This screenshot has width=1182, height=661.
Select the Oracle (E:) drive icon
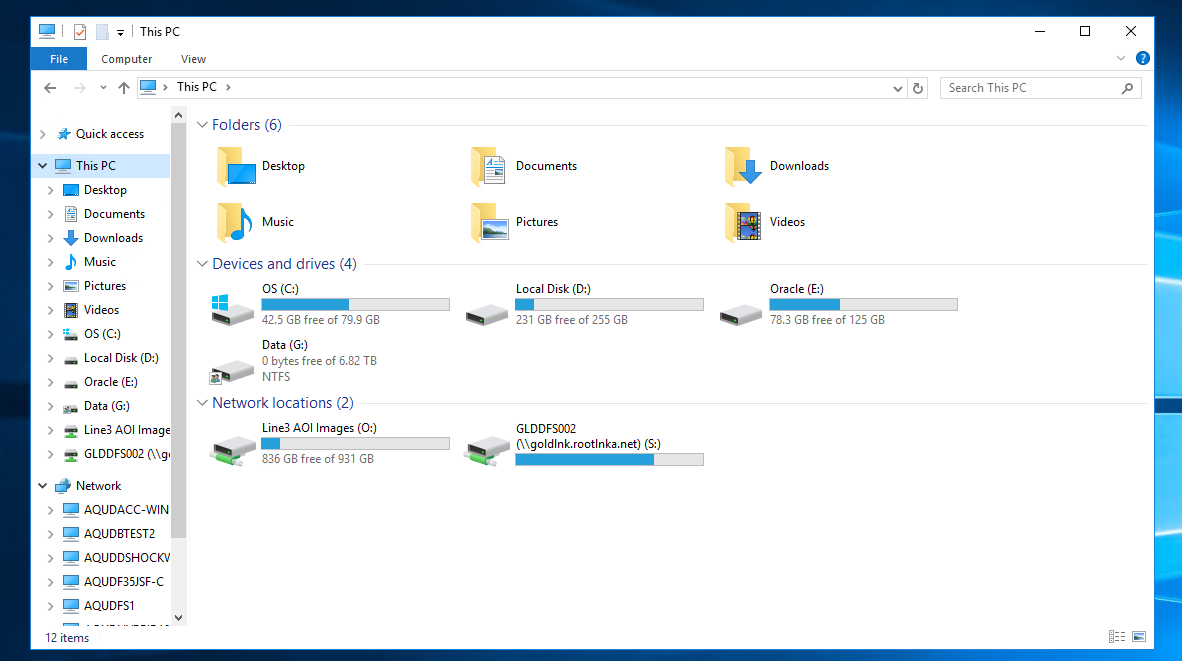pos(741,314)
